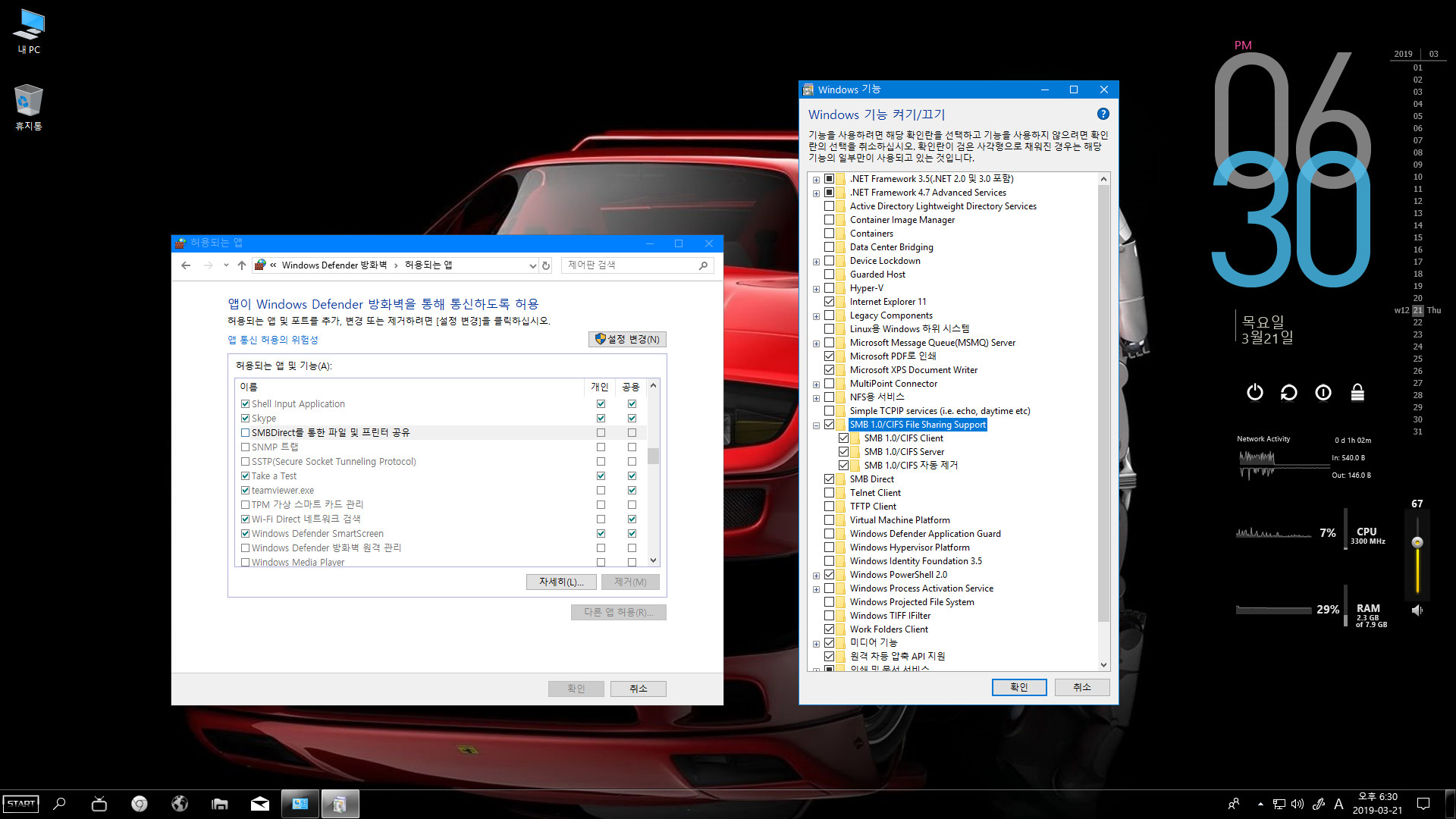Click 허용되는 앱 breadcrumb item

tap(428, 265)
